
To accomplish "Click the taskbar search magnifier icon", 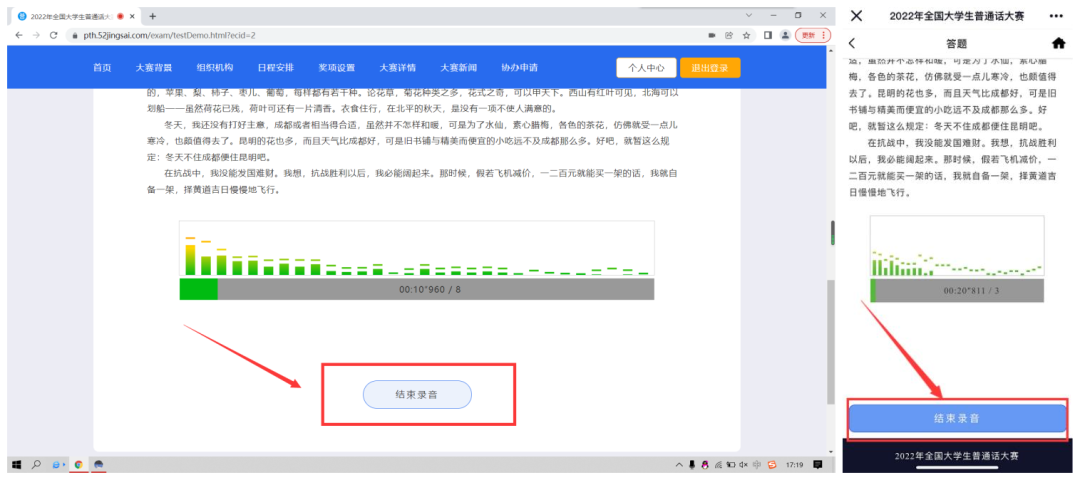I will pos(37,465).
